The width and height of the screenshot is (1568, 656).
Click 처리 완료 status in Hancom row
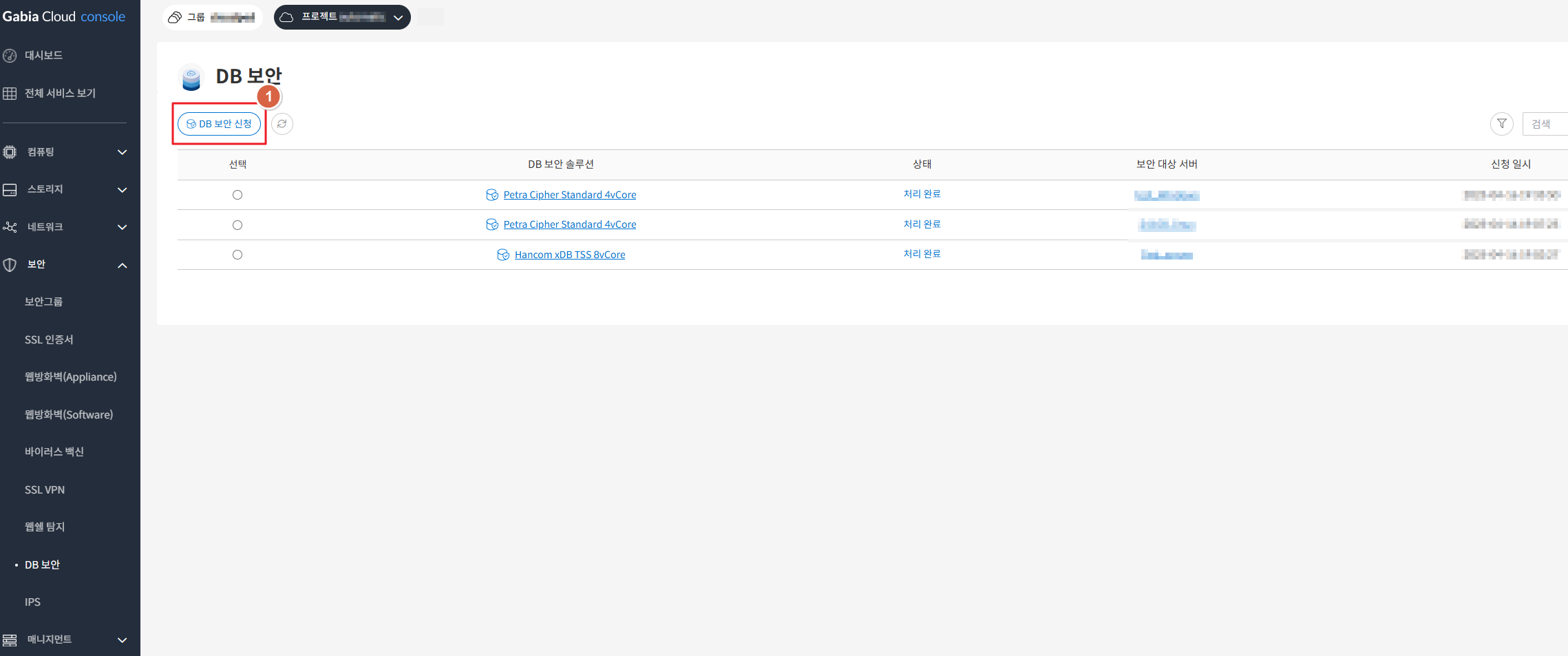point(922,254)
